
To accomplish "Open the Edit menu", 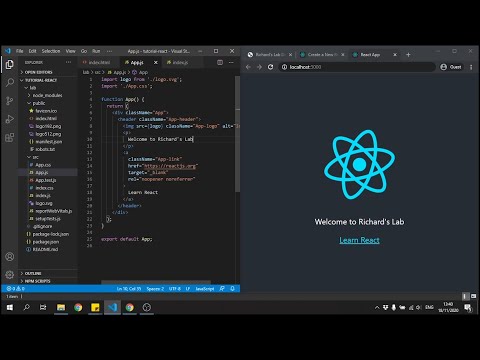I will 32,51.
